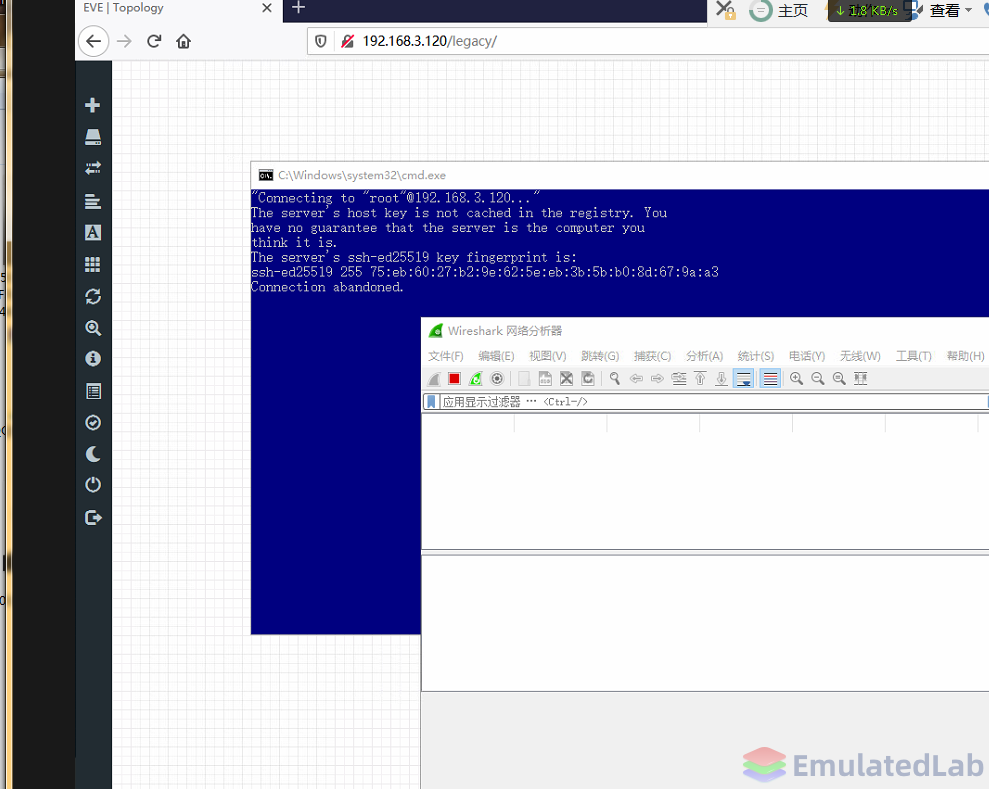This screenshot has height=789, width=989.
Task: Stop the Wireshark capture with red square
Action: point(454,378)
